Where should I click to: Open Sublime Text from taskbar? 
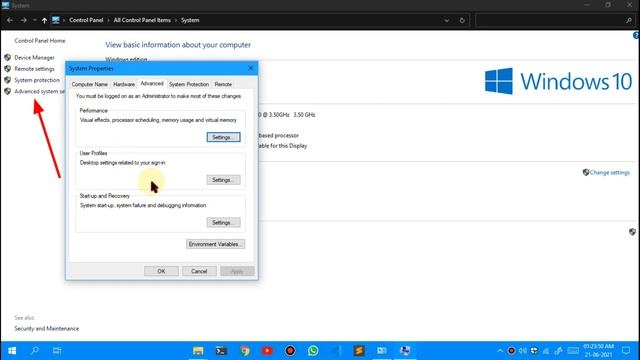coord(359,351)
